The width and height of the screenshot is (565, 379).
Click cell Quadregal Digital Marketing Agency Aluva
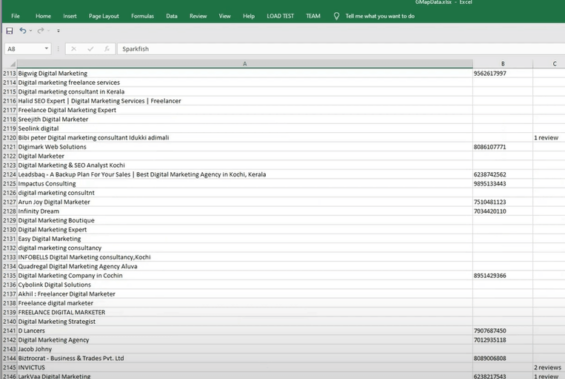tap(245, 266)
